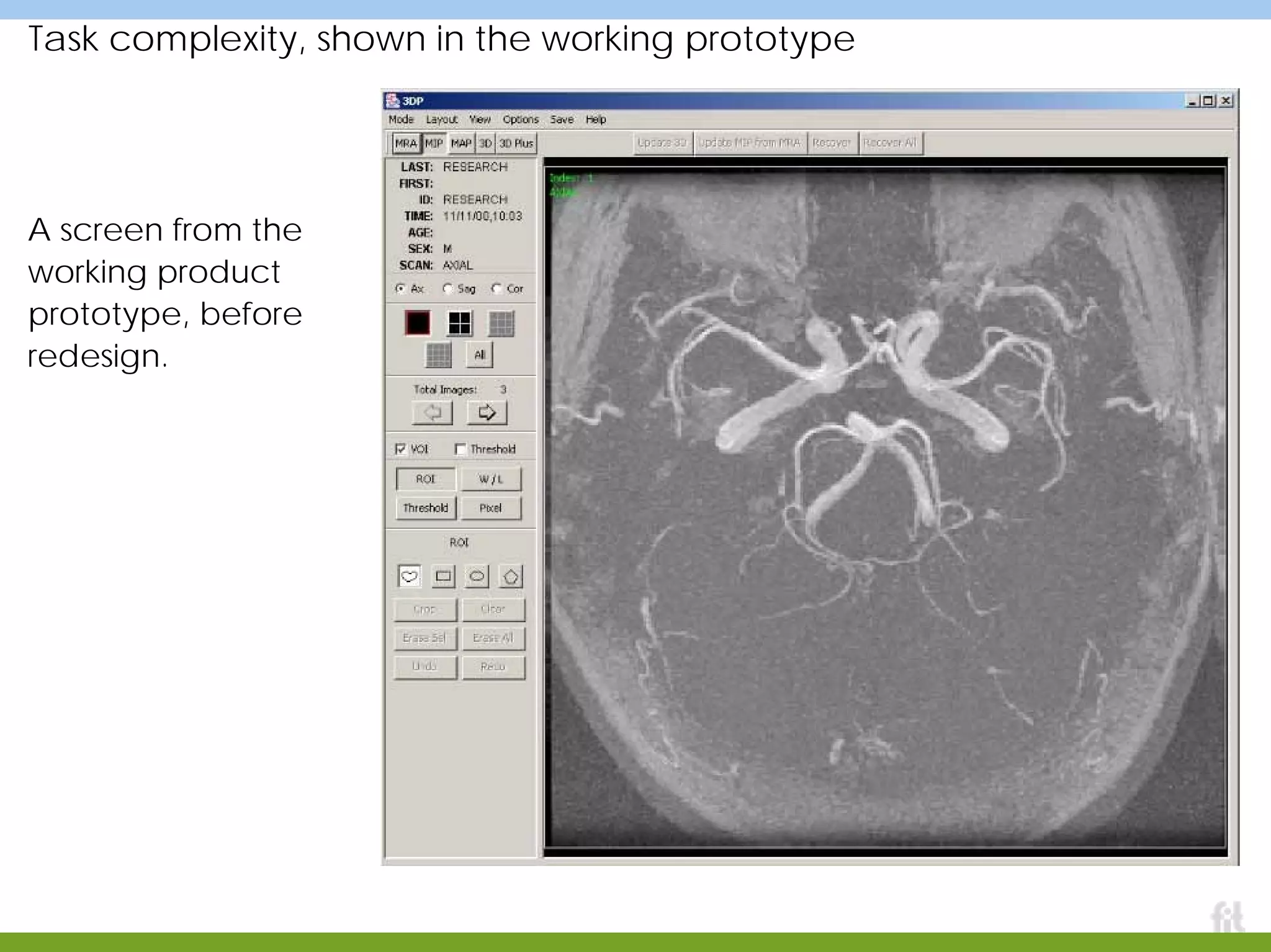The height and width of the screenshot is (952, 1271).
Task: Click the Pixel button
Action: click(x=491, y=508)
